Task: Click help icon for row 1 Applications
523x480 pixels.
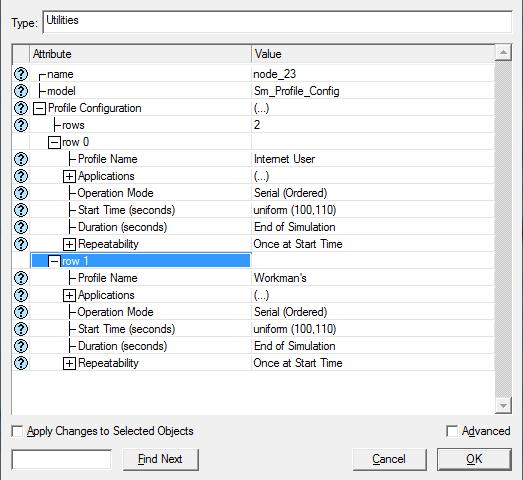Action: coord(21,295)
